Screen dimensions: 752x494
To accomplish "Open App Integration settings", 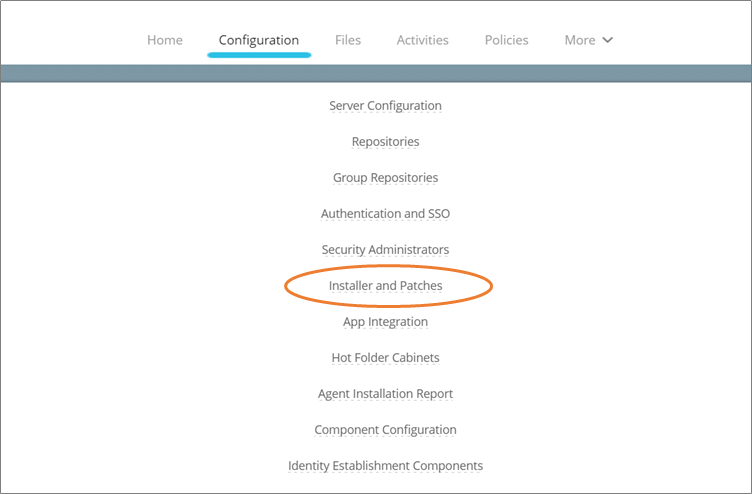I will click(385, 322).
